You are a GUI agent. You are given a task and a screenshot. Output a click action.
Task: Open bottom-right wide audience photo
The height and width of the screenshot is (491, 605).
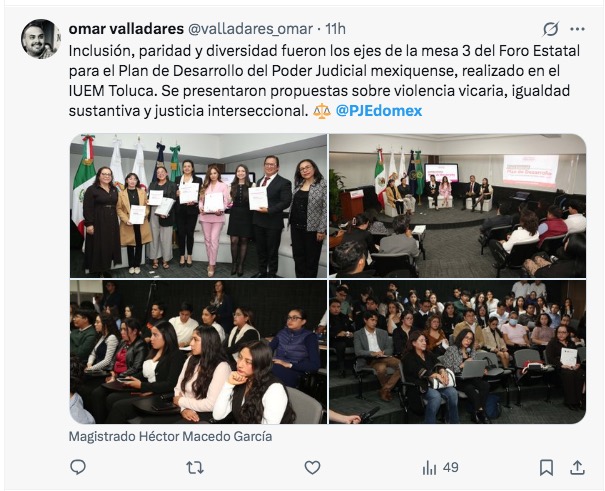click(x=458, y=352)
